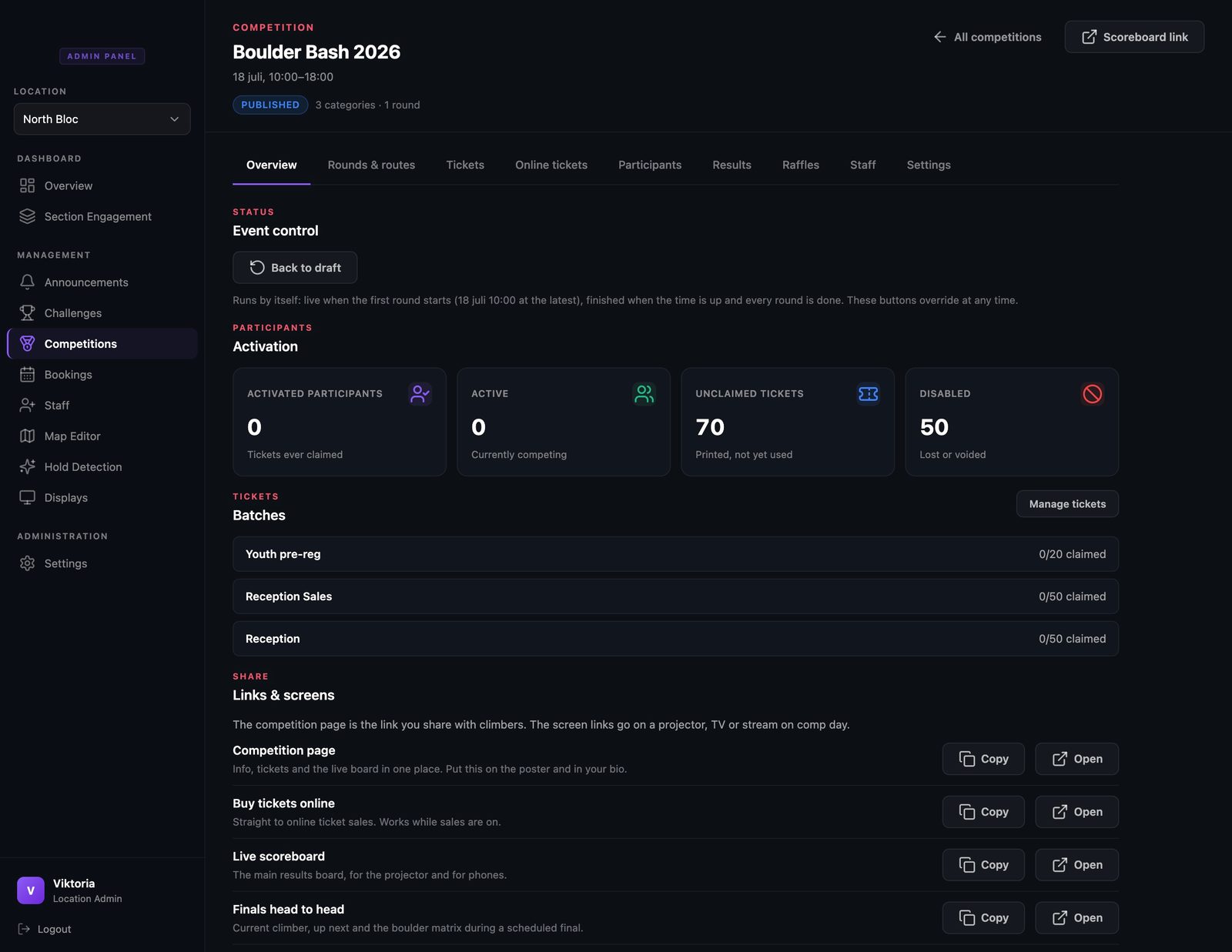The height and width of the screenshot is (952, 1232).
Task: Click the Activated Participants user-check icon
Action: [420, 394]
